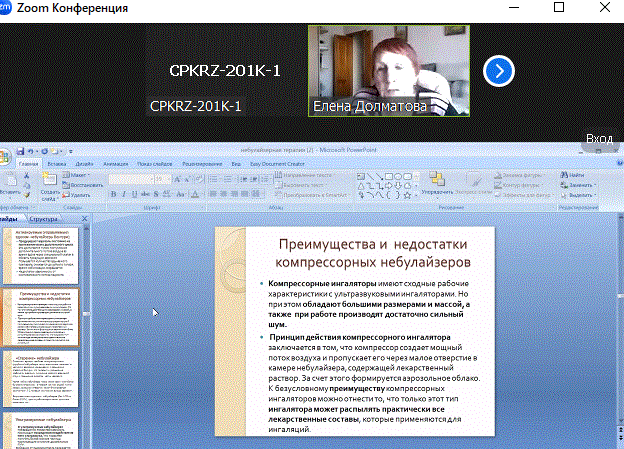
Task: Click the Redo icon in PowerPoint quick access toolbar
Action: click(x=45, y=151)
